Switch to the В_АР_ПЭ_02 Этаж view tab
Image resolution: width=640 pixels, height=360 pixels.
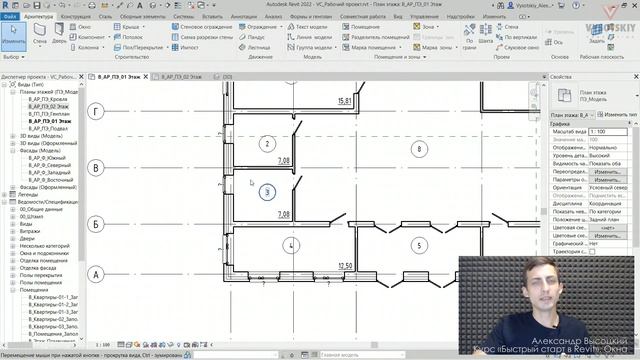coord(181,77)
